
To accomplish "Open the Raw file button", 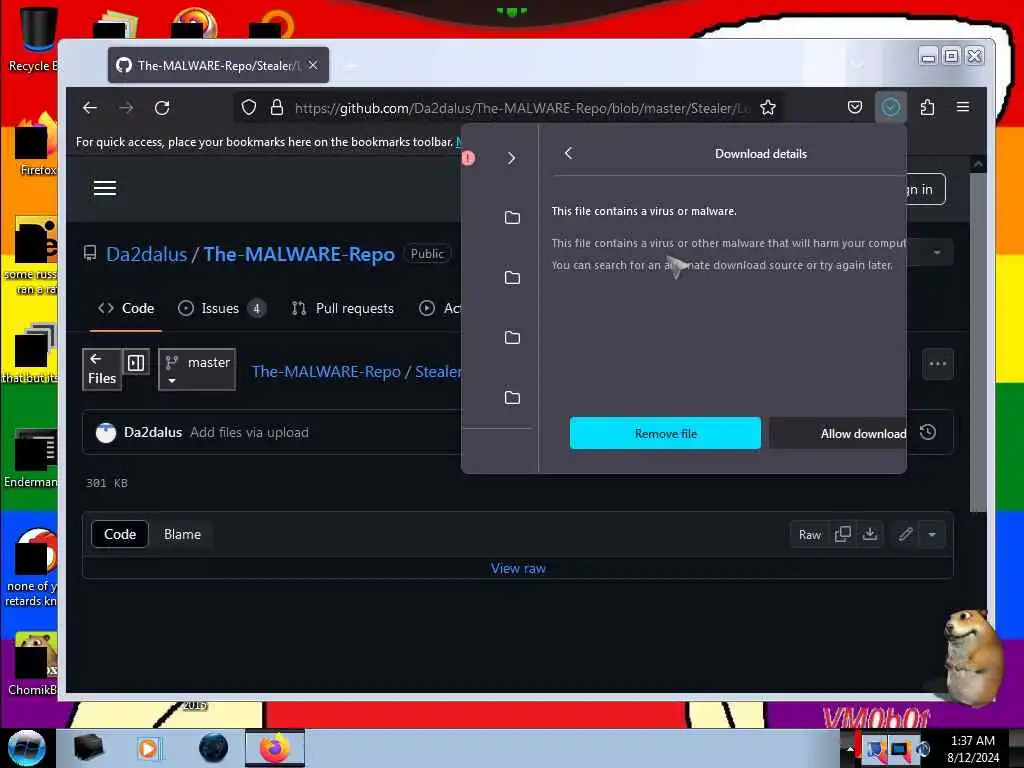I will pos(810,535).
